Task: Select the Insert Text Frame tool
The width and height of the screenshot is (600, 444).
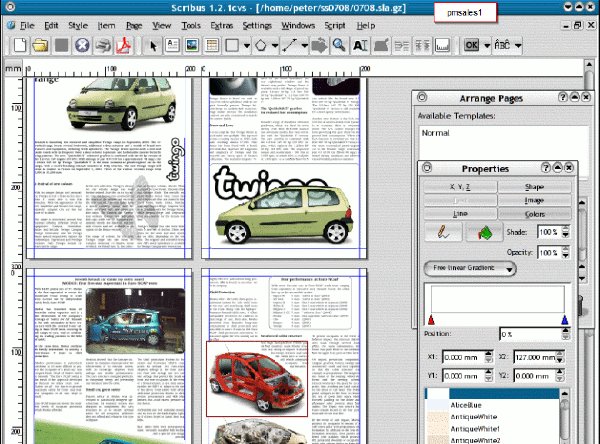Action: tap(173, 45)
